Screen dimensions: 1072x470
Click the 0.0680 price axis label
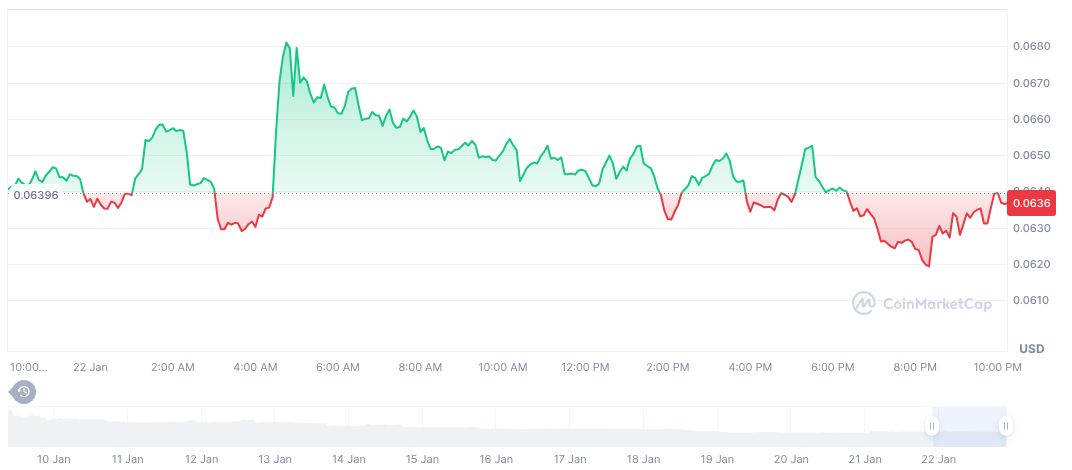point(1030,46)
